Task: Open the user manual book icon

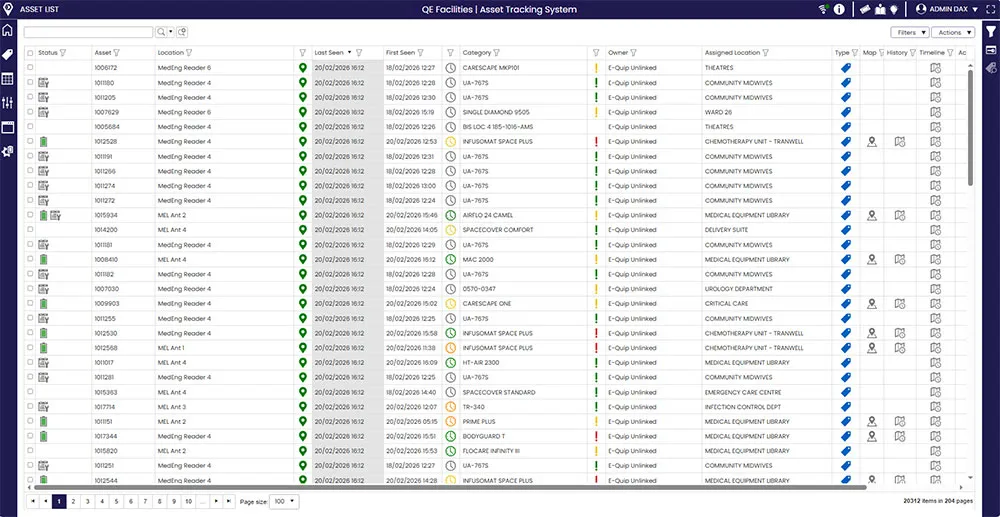Action: tap(881, 9)
